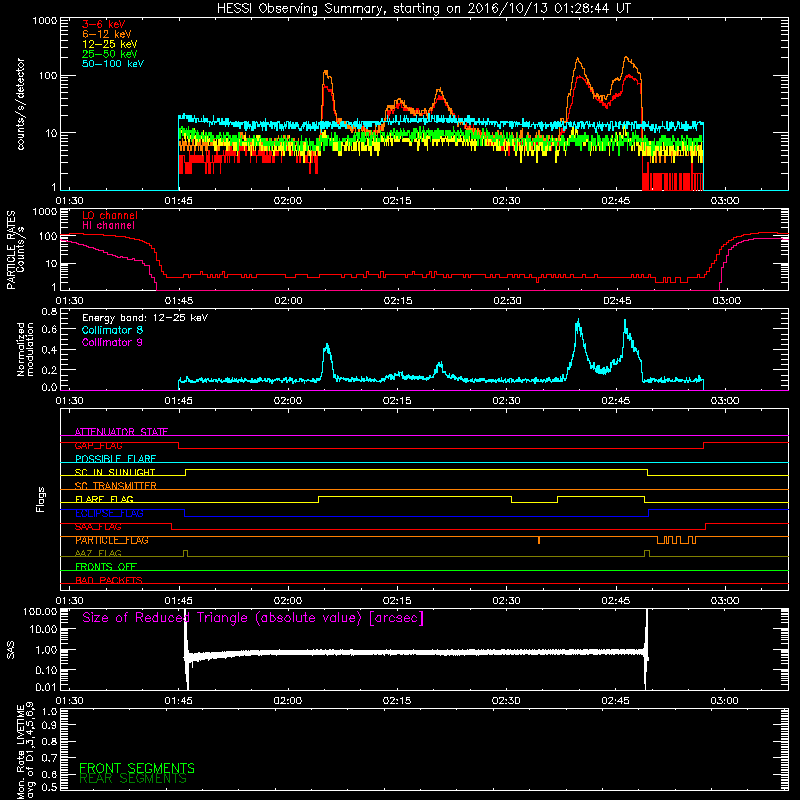The height and width of the screenshot is (800, 800).
Task: Click the Size of Reduced Triangle caption
Action: [253, 618]
